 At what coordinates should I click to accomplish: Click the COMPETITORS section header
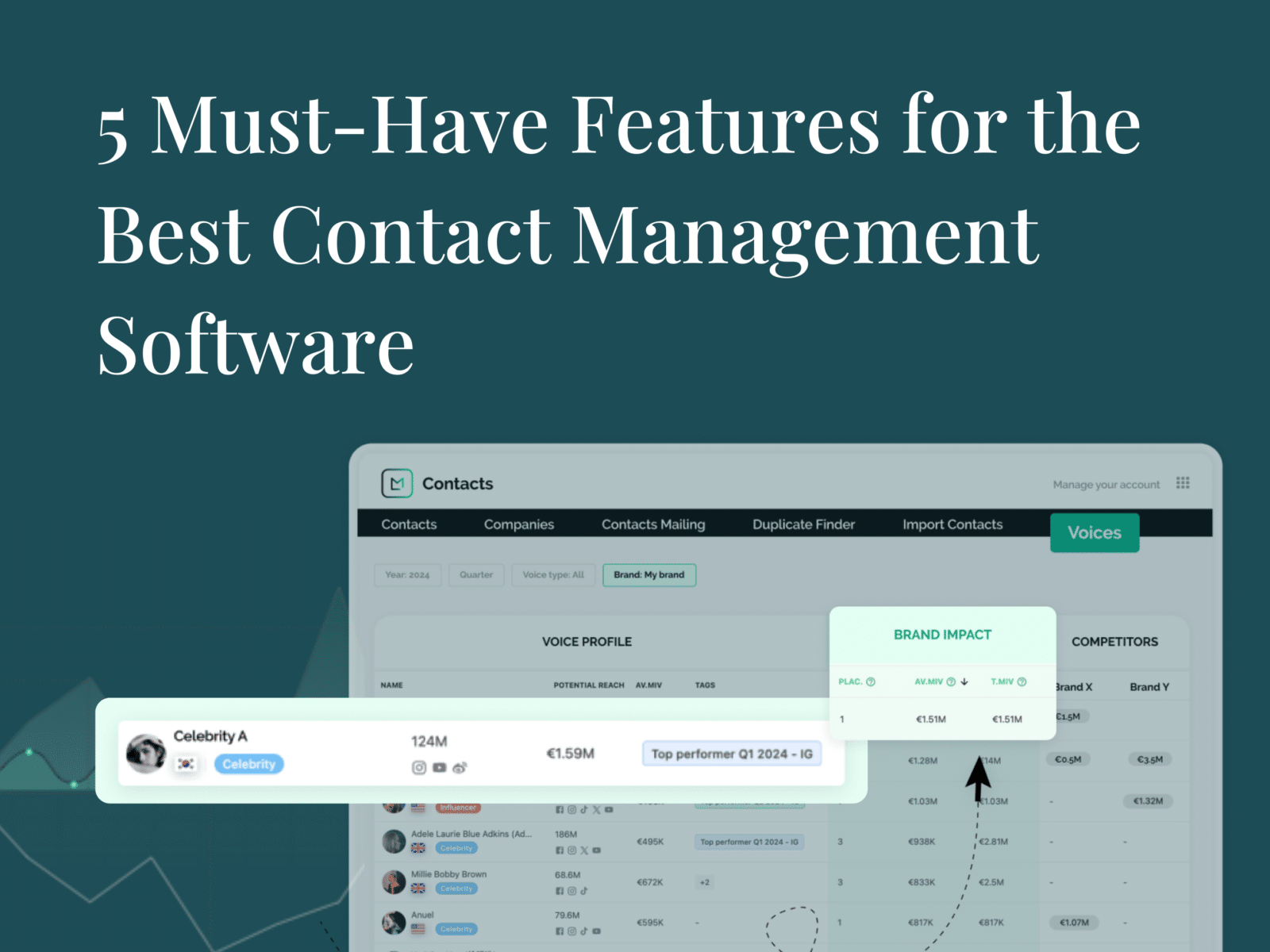pyautogui.click(x=1114, y=641)
